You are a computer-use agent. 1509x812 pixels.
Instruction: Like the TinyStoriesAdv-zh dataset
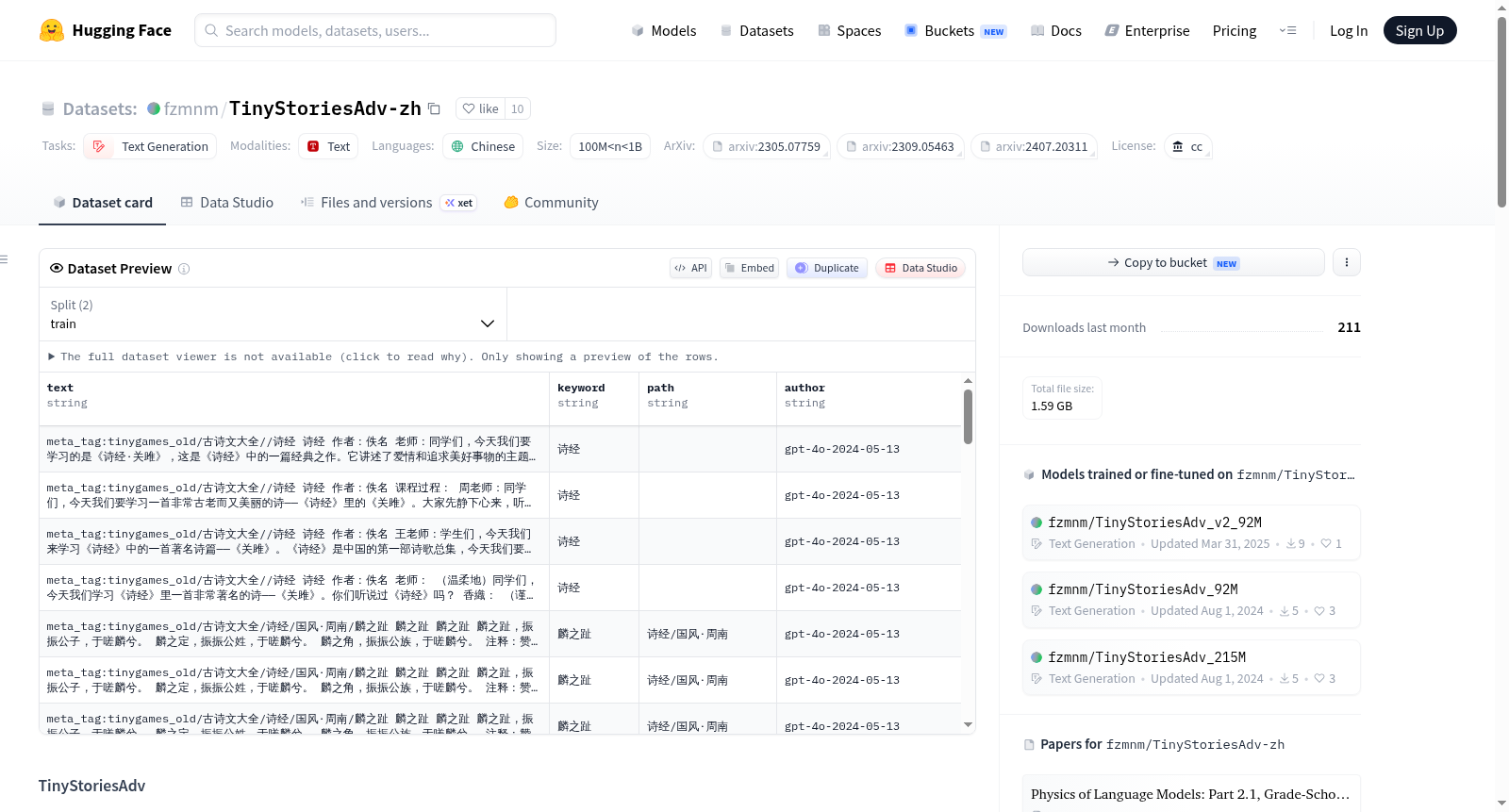point(480,108)
